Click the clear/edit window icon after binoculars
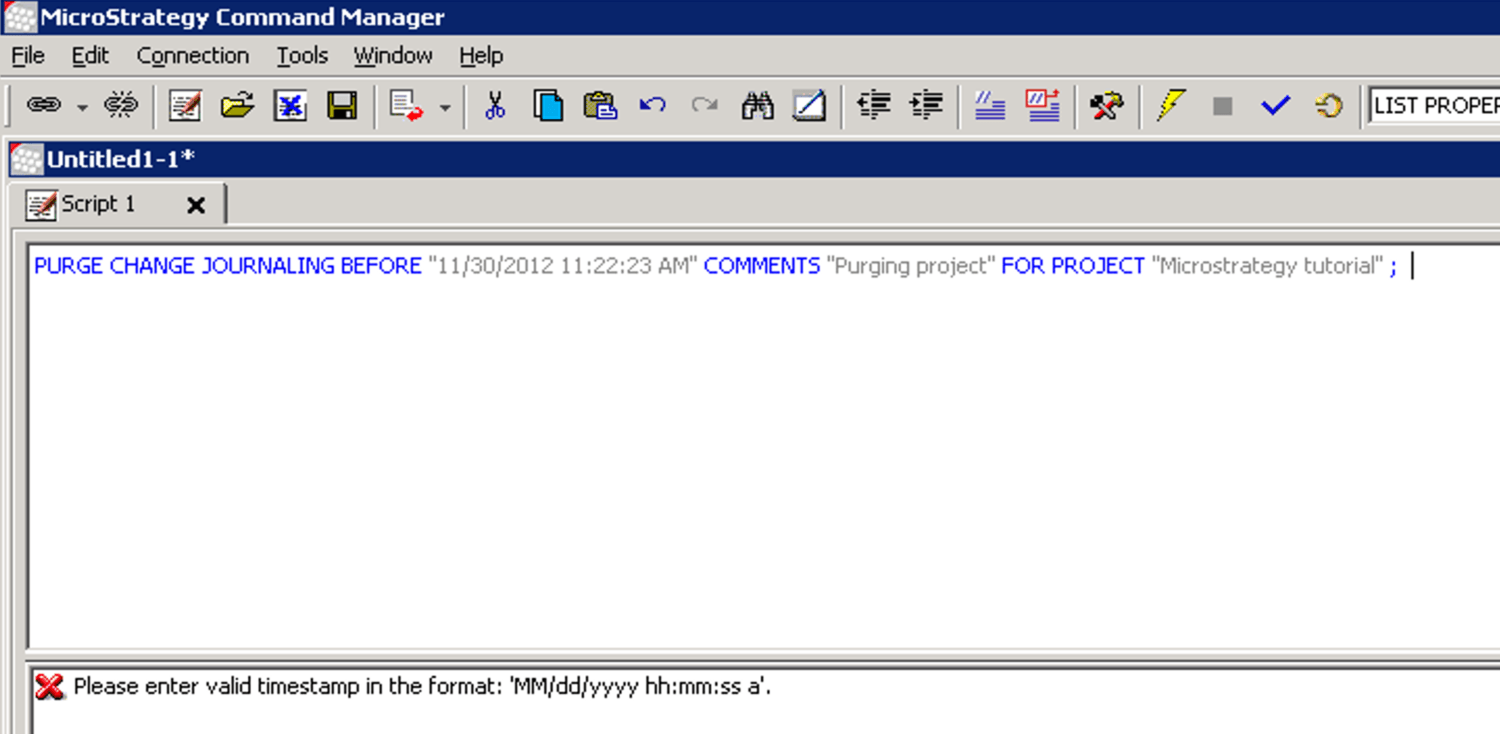 809,105
